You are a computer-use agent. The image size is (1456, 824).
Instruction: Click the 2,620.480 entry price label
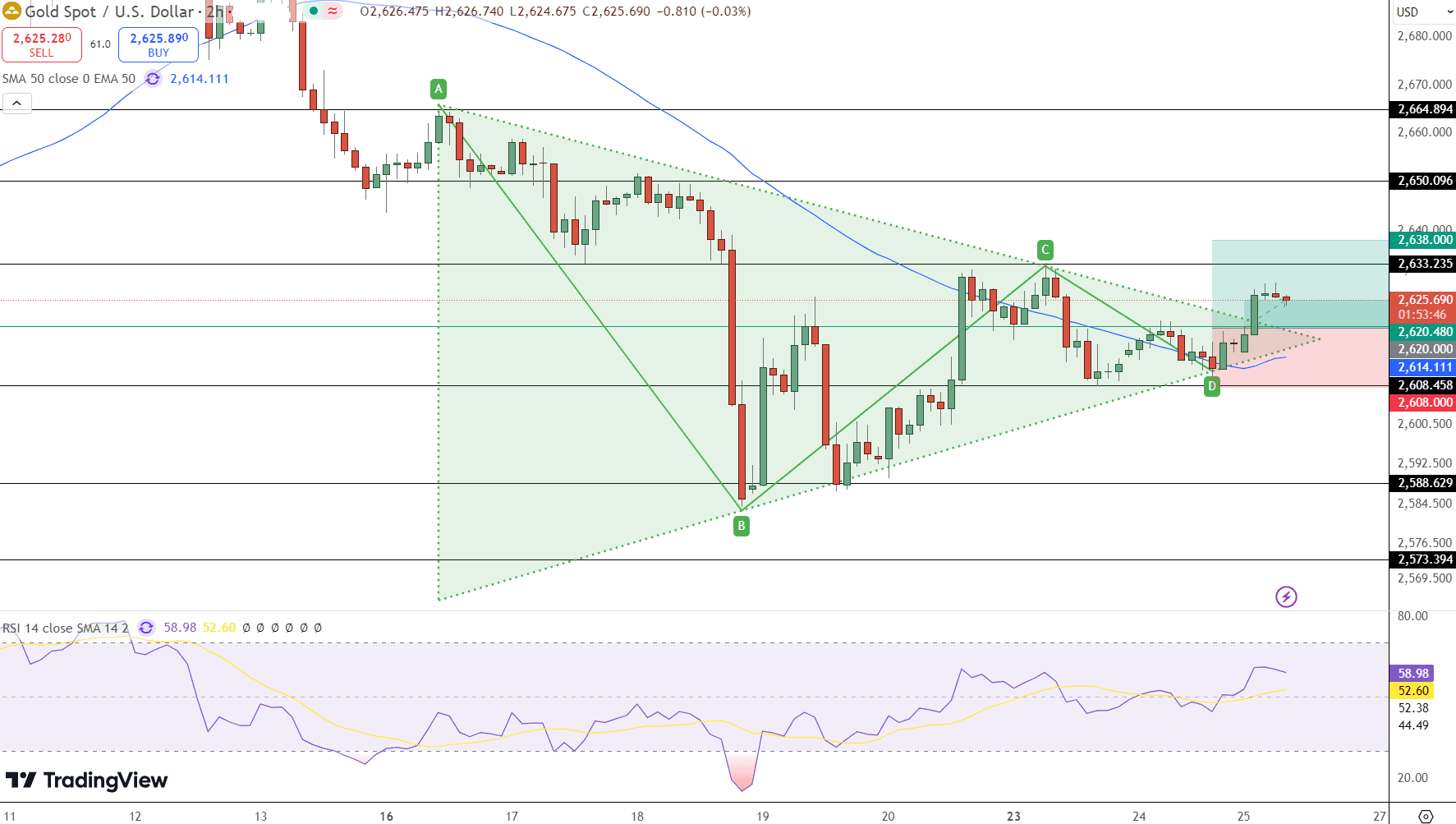1422,332
